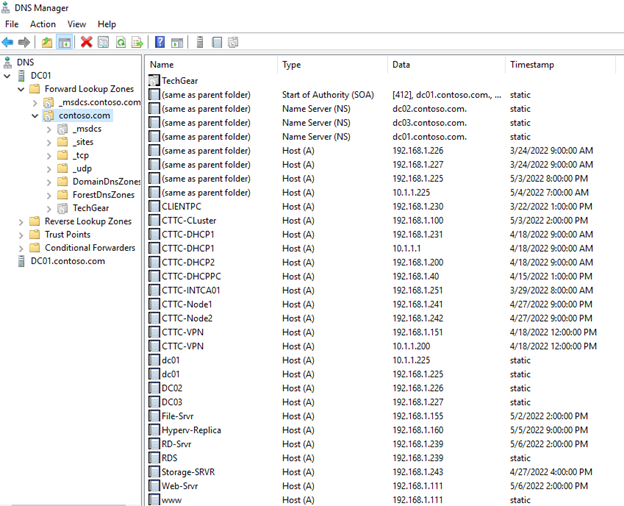The height and width of the screenshot is (506, 624).
Task: Click the contoso.com zone folder icon
Action: tap(49, 115)
